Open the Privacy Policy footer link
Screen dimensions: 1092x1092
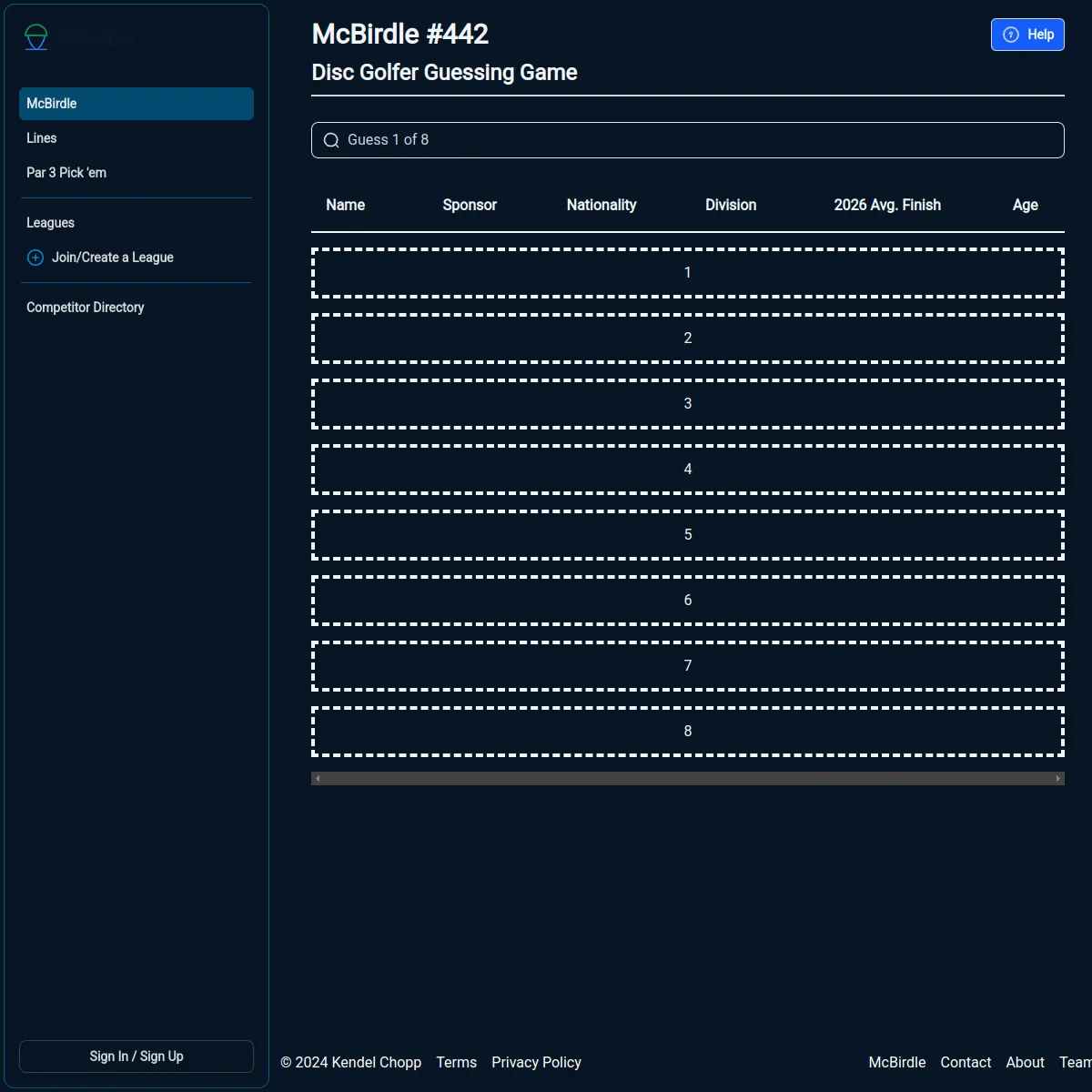pyautogui.click(x=536, y=1063)
